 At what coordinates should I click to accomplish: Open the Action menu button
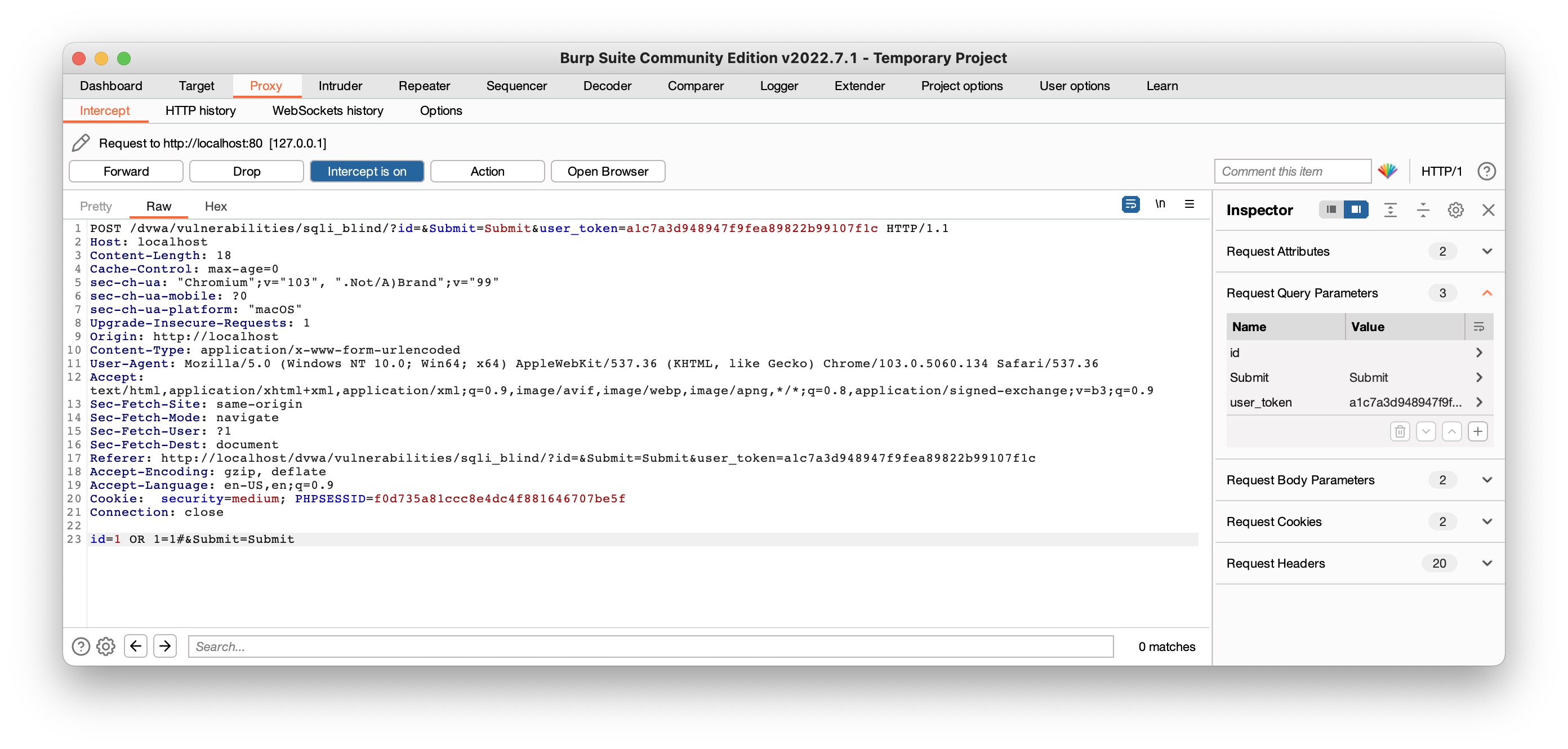click(487, 172)
